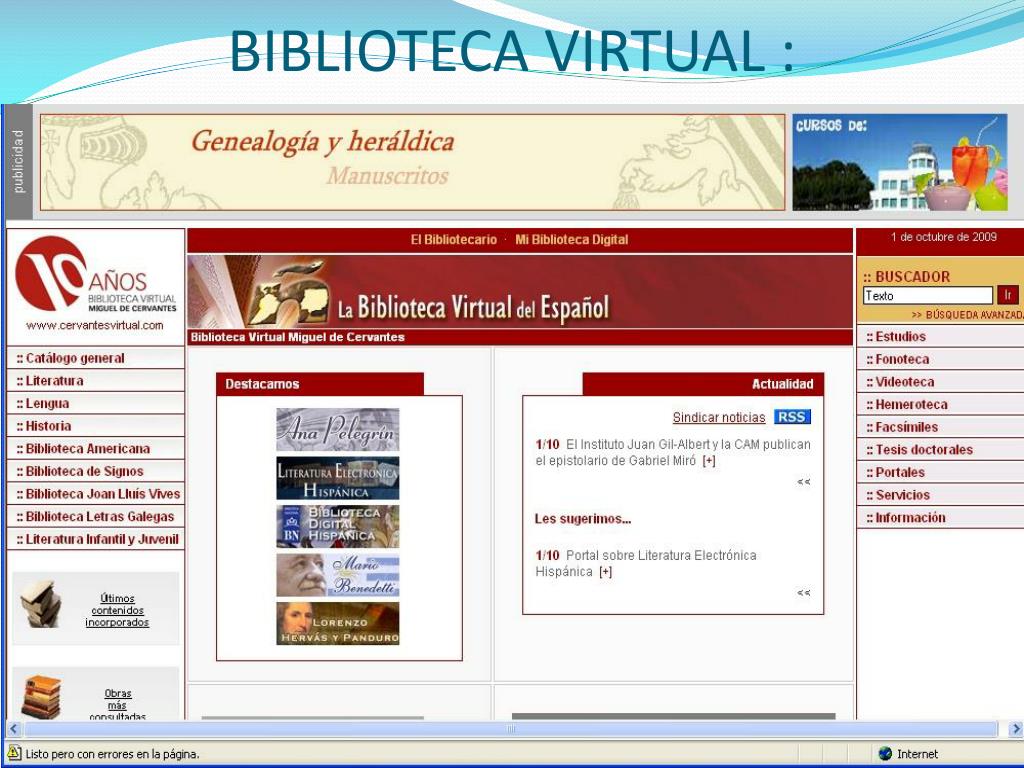Screen dimensions: 1024x768
Task: Open the Portales menu entry
Action: tap(940, 472)
